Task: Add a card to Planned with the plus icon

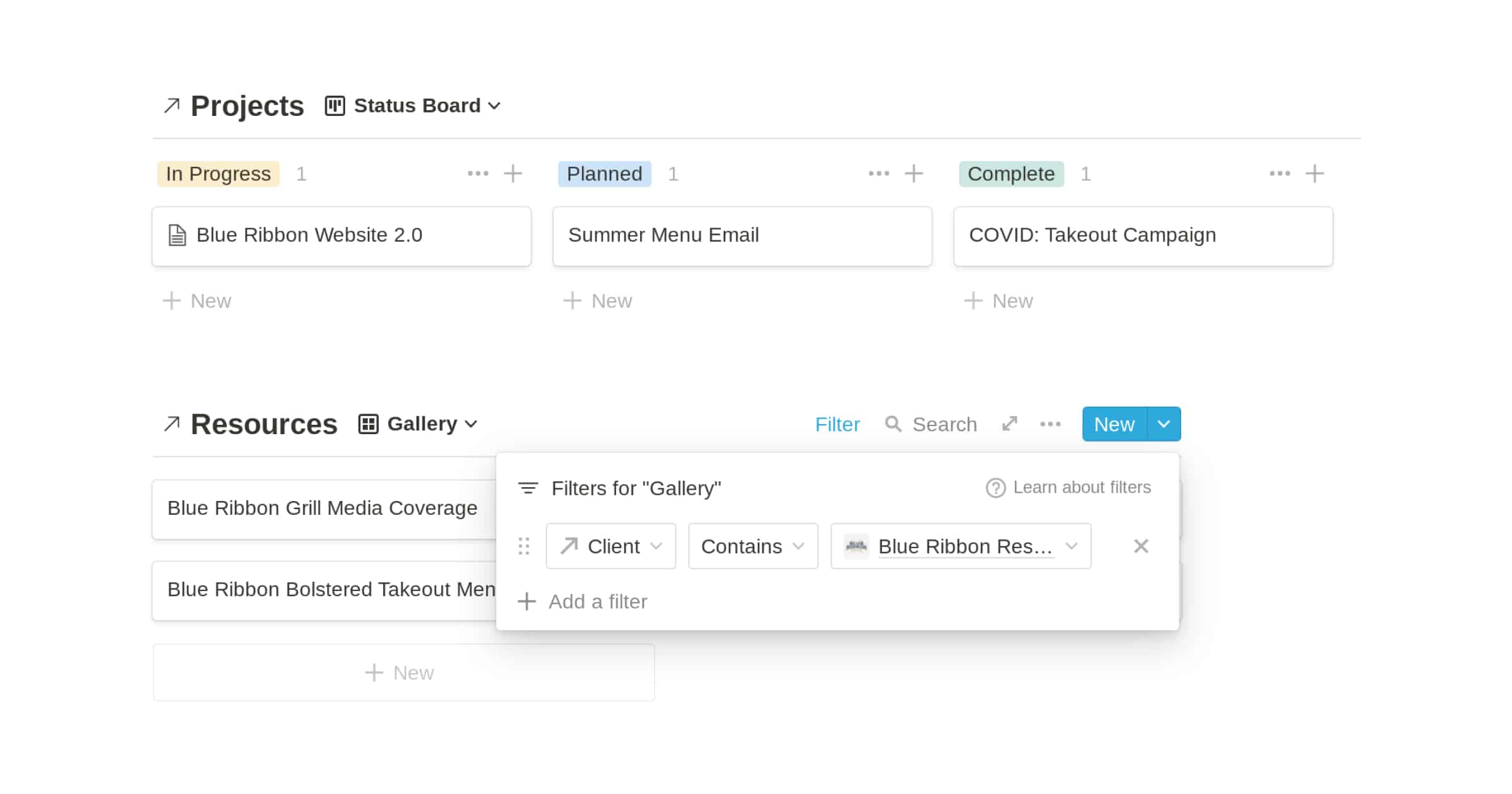Action: click(x=913, y=173)
